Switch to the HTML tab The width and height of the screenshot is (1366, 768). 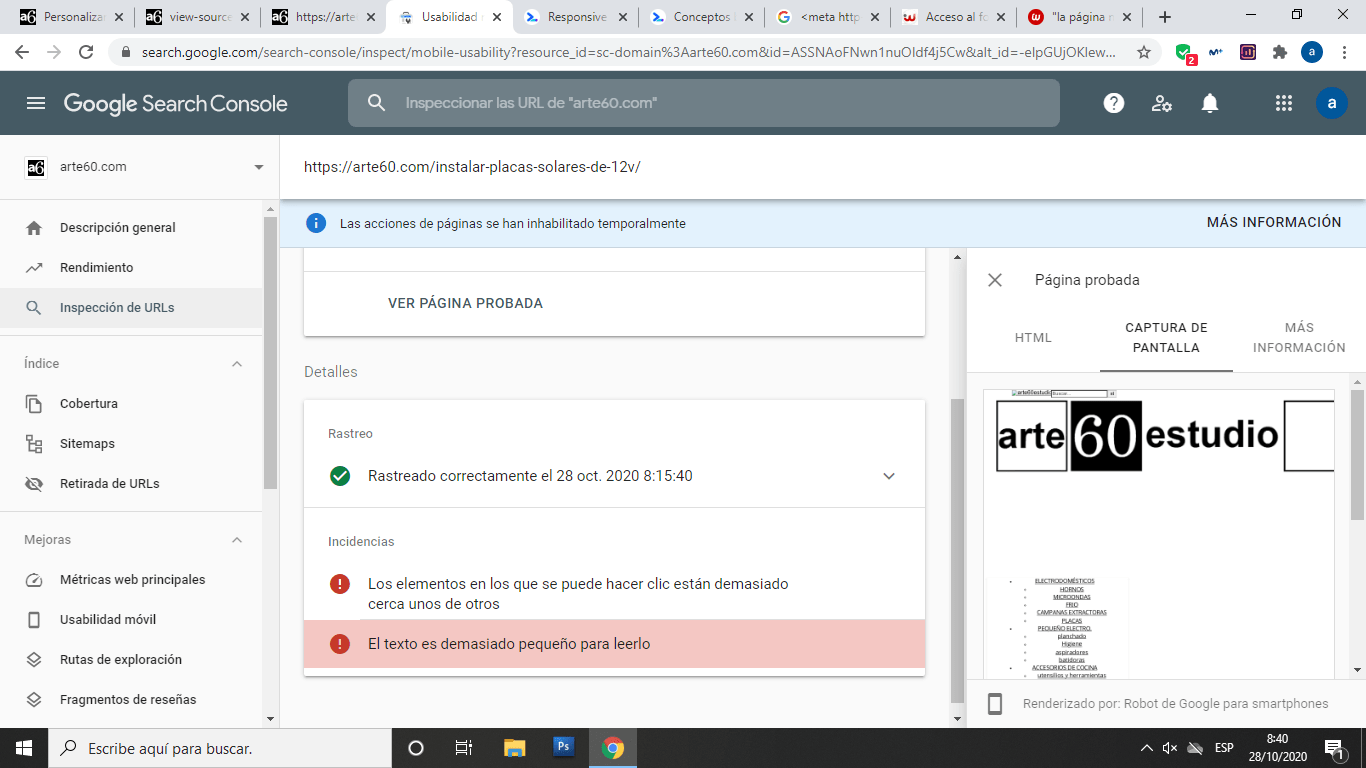[1033, 338]
